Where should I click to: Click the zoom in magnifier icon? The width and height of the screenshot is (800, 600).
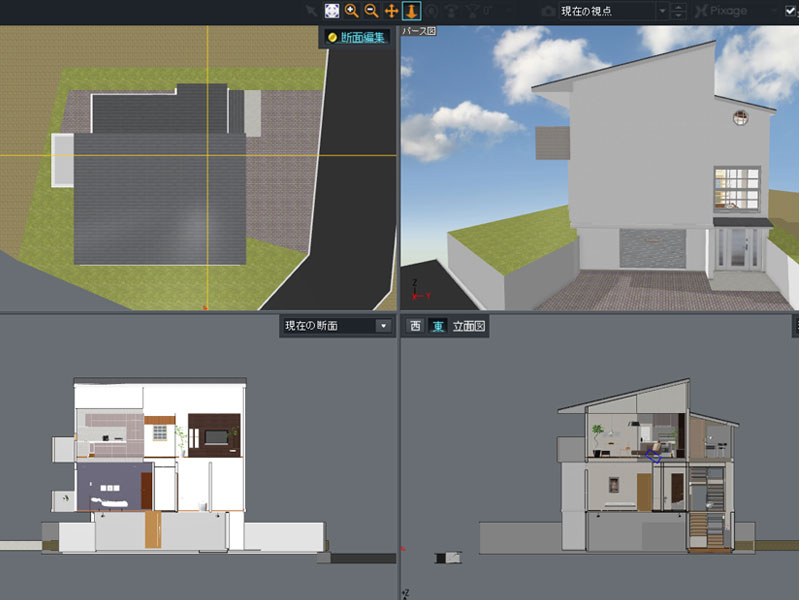tap(351, 11)
